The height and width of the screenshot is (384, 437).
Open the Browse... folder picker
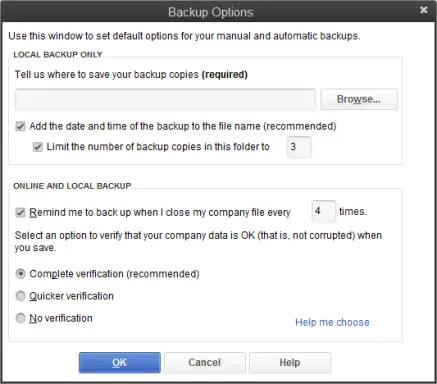(359, 99)
